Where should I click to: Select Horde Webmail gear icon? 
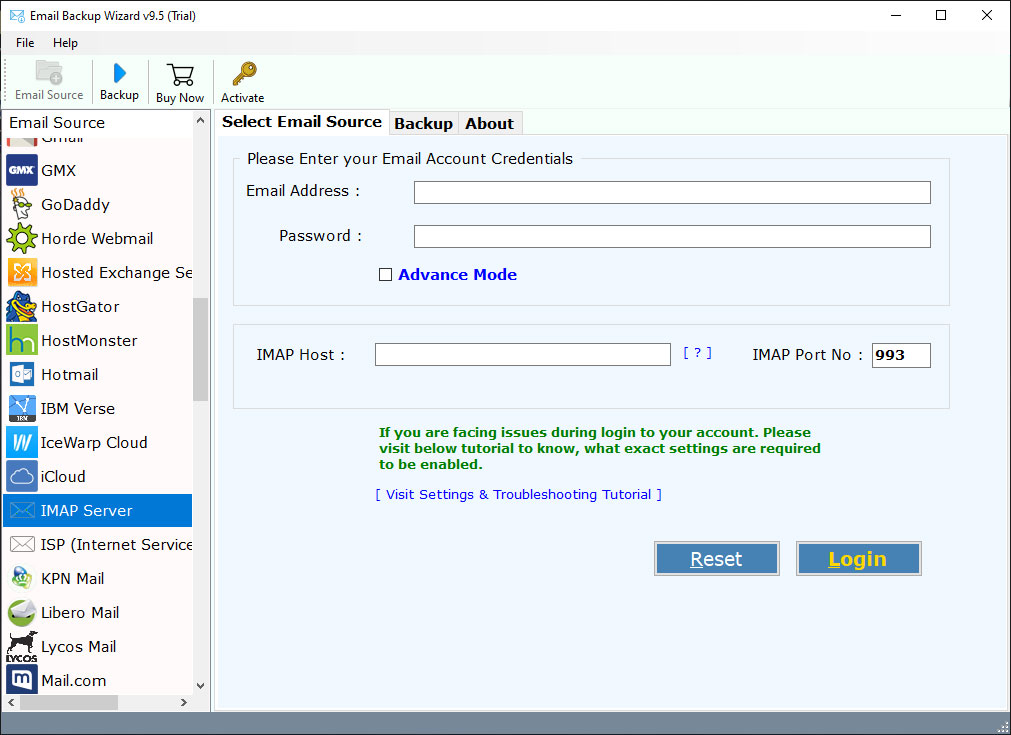(22, 239)
